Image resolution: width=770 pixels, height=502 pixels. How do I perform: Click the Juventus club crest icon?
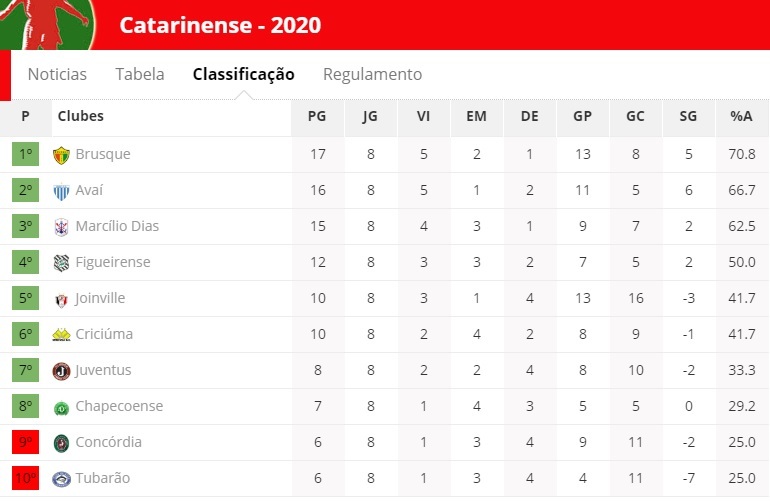tap(61, 371)
